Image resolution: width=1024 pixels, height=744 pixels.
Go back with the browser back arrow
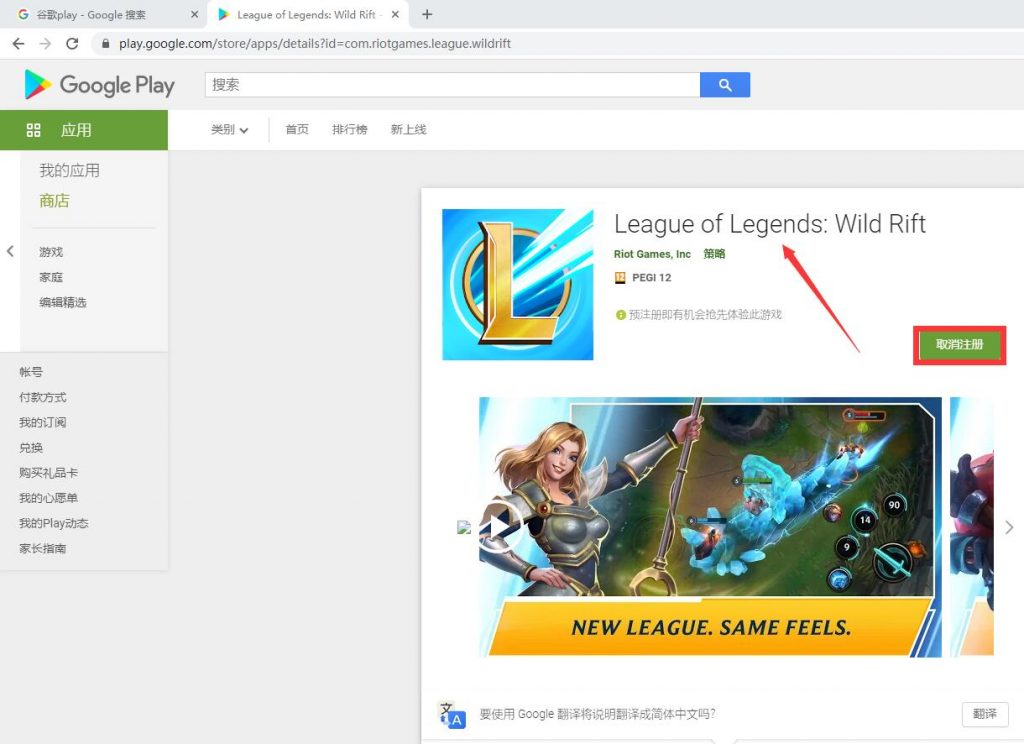point(18,44)
